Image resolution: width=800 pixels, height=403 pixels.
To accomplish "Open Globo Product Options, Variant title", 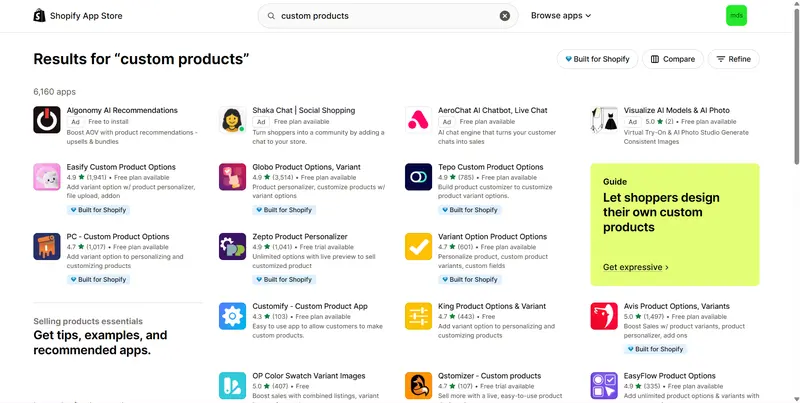I will (307, 167).
